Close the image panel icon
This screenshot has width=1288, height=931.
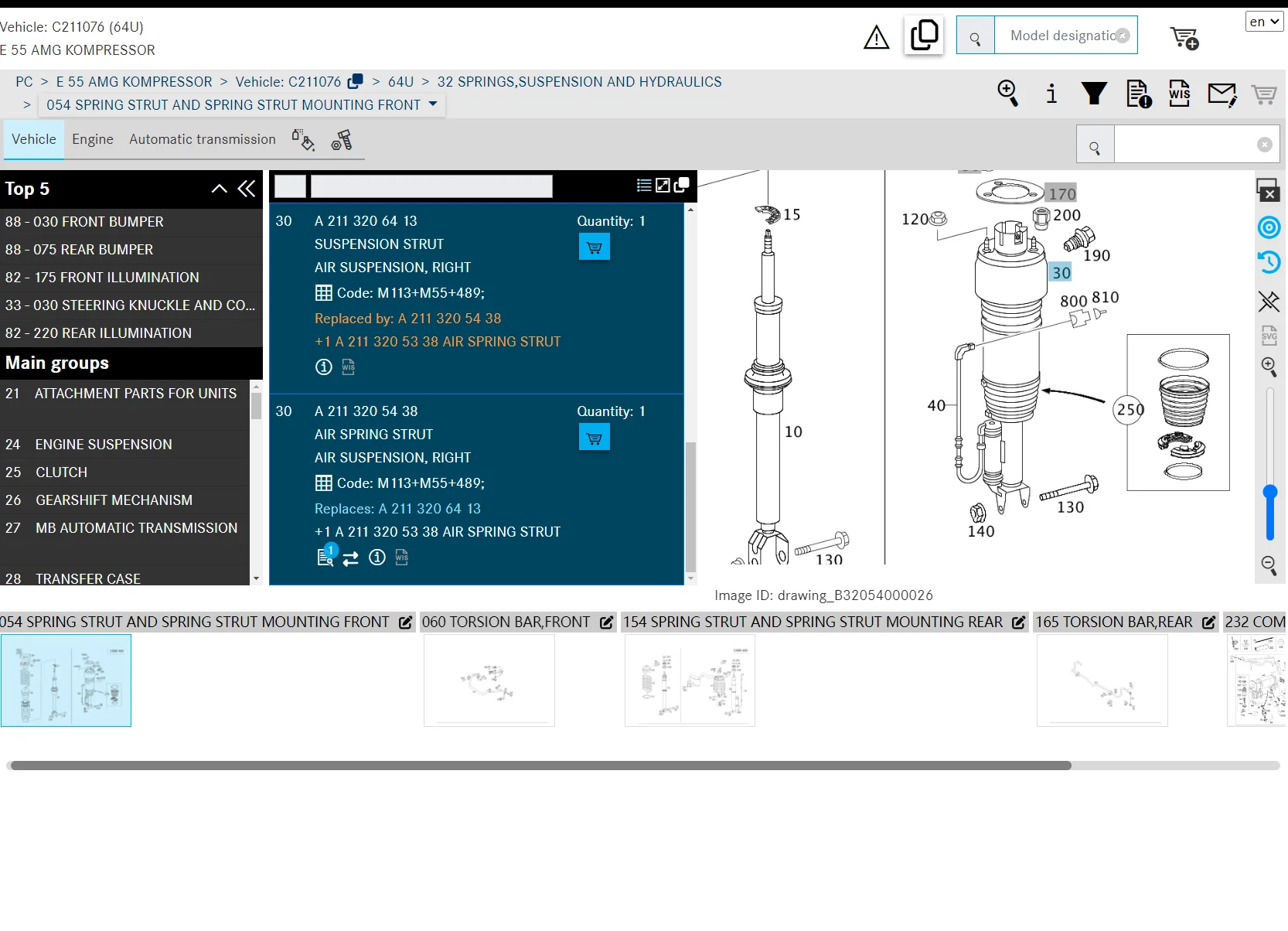click(x=1268, y=190)
